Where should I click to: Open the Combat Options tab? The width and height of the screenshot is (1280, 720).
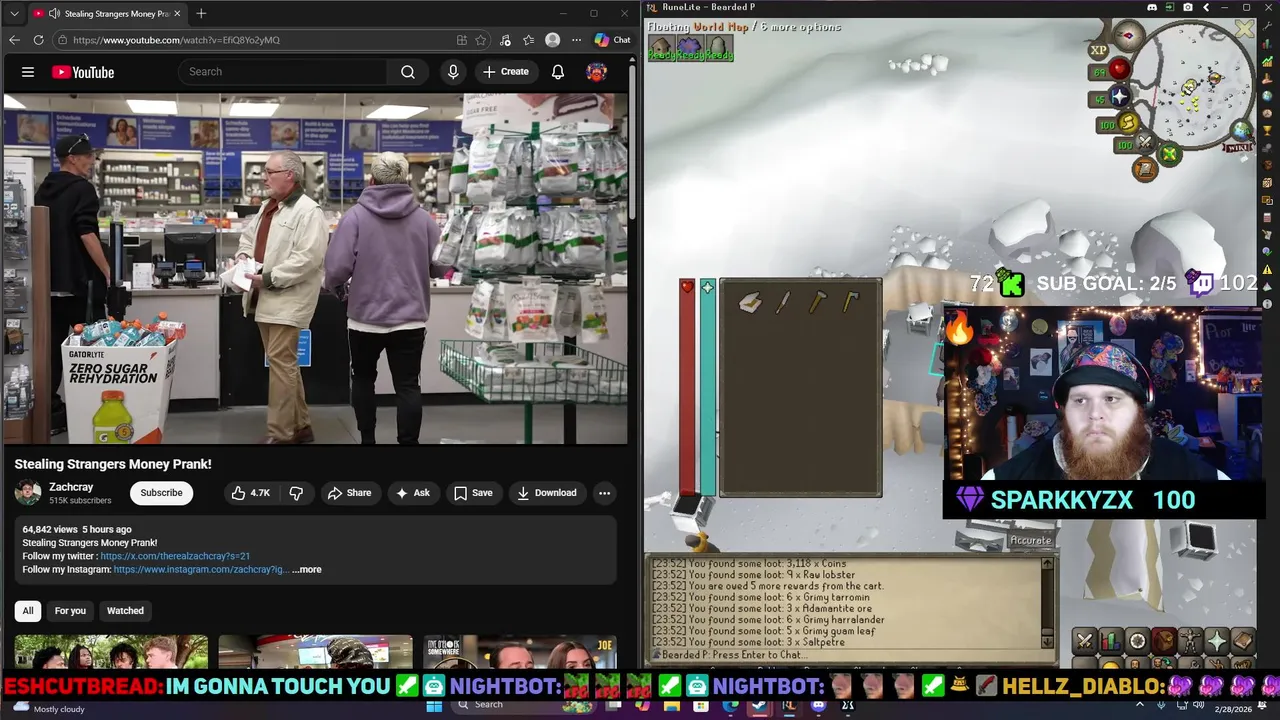[1085, 641]
